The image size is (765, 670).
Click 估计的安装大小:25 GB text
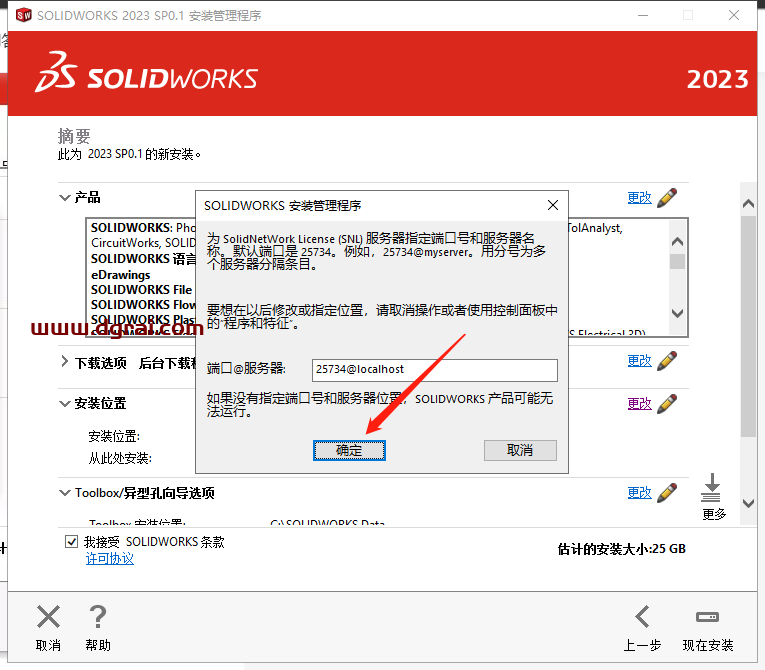622,549
